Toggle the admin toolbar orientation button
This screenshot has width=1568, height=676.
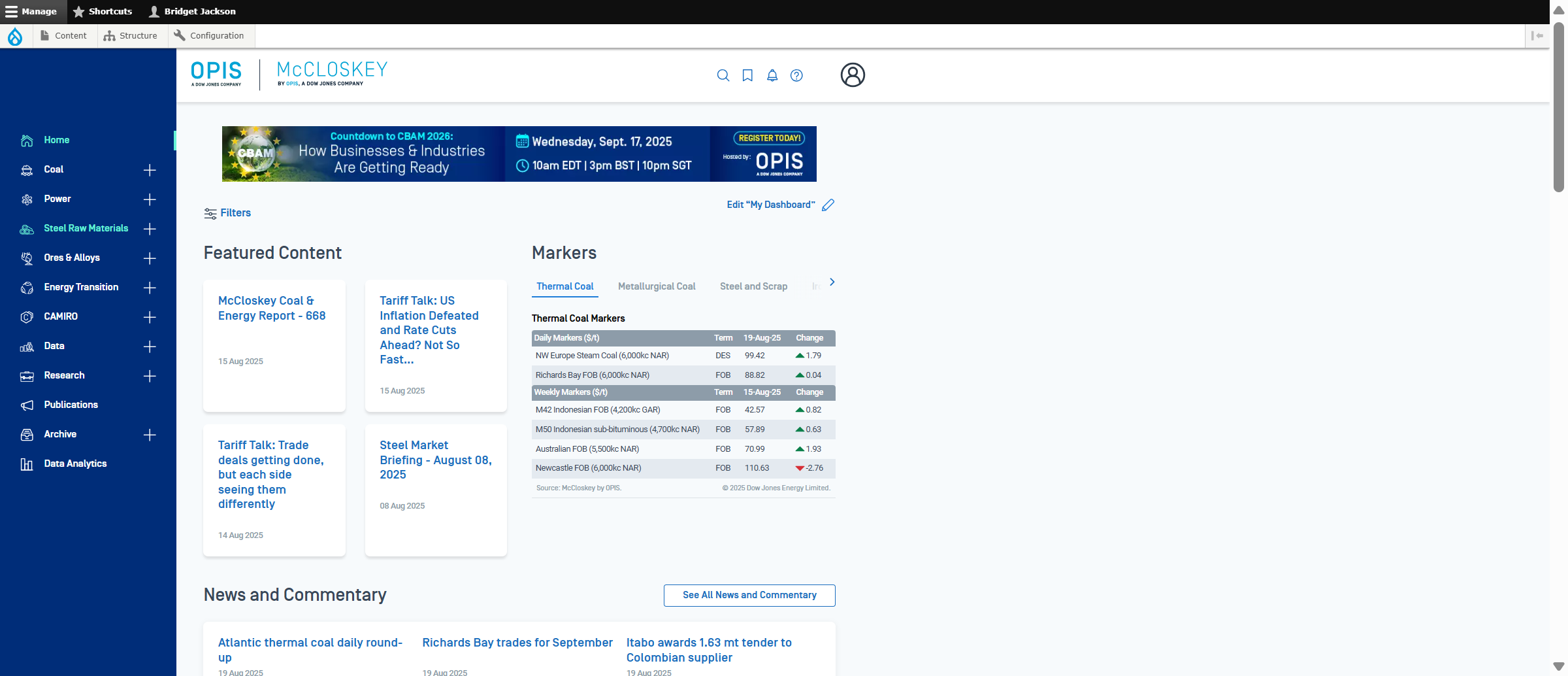click(1537, 36)
